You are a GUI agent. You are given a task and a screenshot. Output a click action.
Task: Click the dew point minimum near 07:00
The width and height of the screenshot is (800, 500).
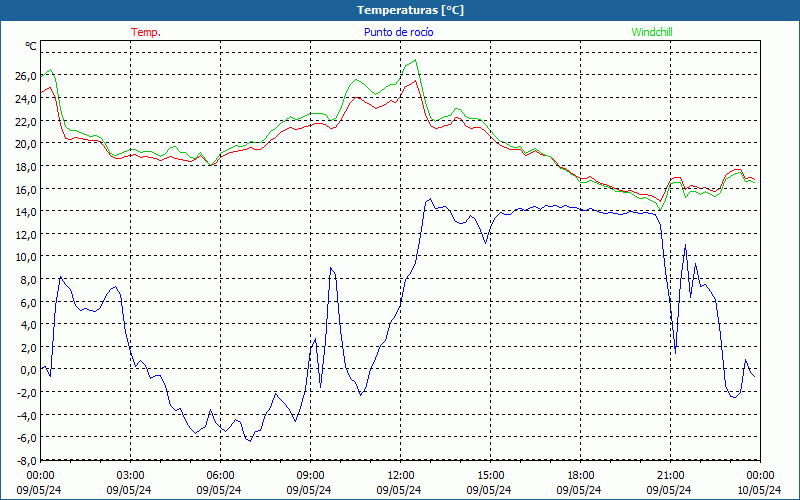[x=250, y=440]
